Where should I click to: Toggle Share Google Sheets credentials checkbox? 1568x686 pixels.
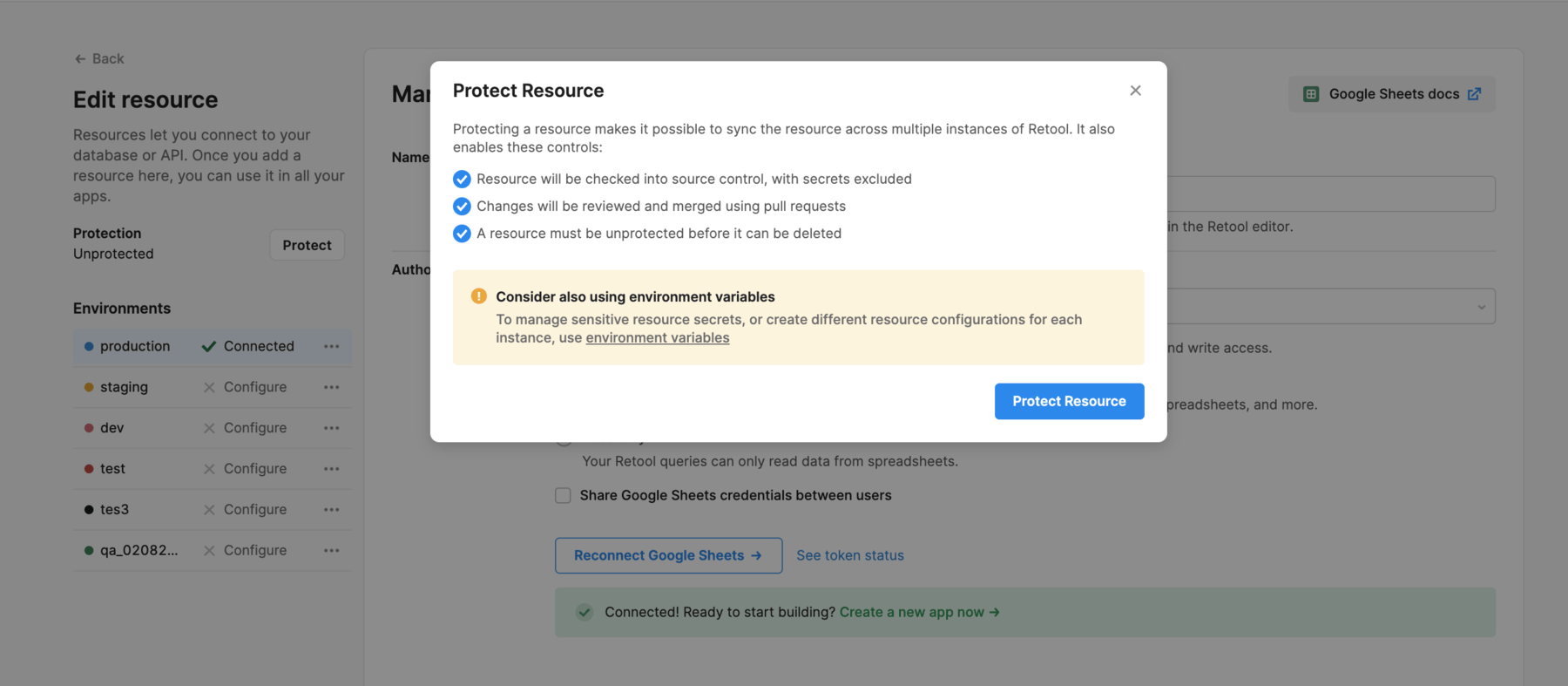click(x=563, y=495)
